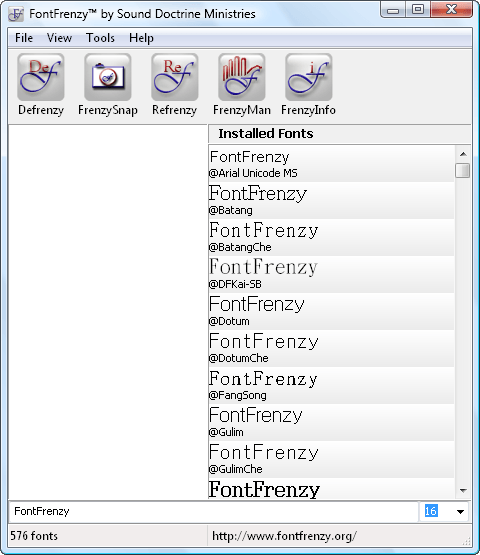This screenshot has width=480, height=555.
Task: Select the @GulimChe font entry
Action: 331,459
